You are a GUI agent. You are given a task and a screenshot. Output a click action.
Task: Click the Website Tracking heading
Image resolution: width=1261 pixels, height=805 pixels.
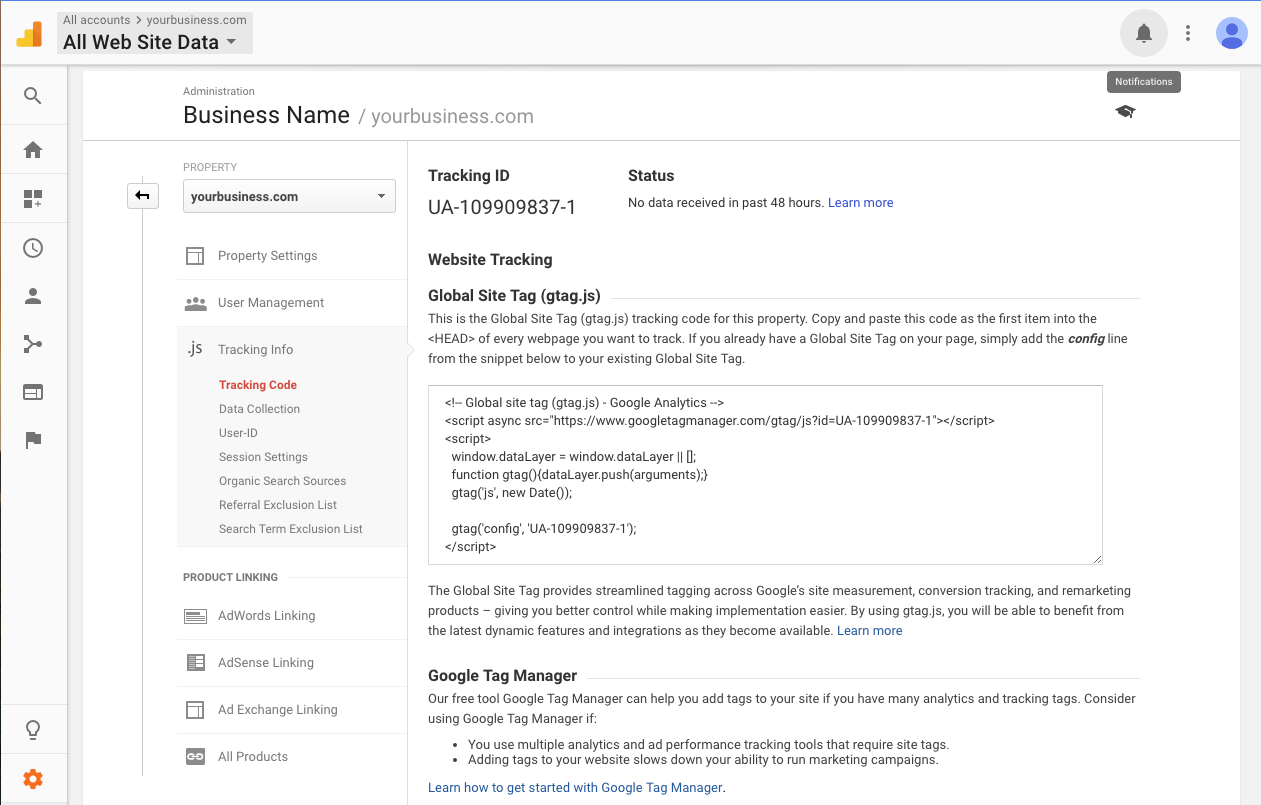coord(490,260)
